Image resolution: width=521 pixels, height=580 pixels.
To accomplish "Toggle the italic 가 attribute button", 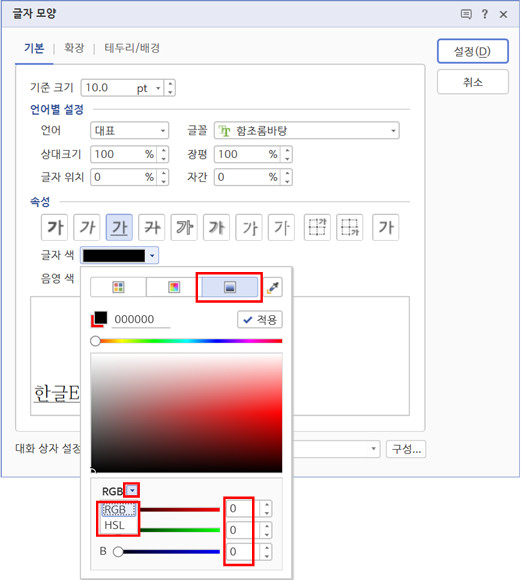I will (87, 227).
